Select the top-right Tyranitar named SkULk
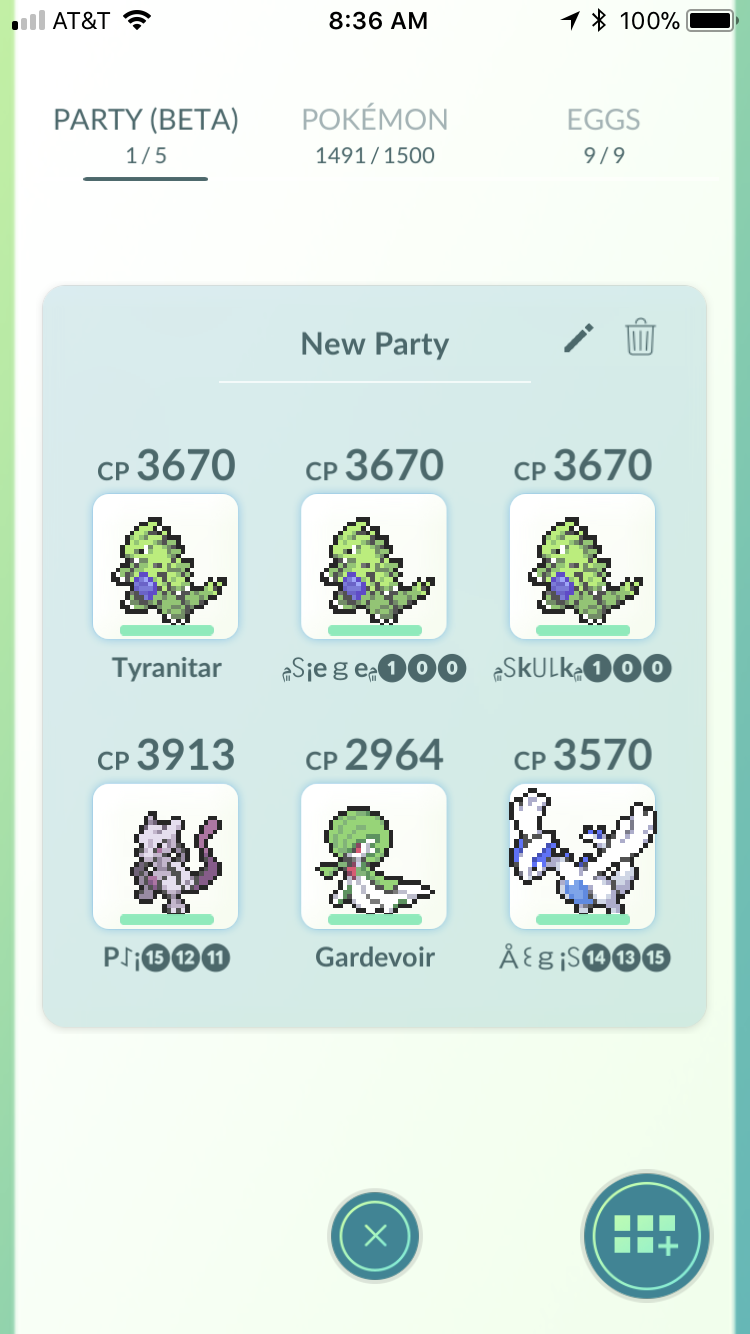 (582, 566)
